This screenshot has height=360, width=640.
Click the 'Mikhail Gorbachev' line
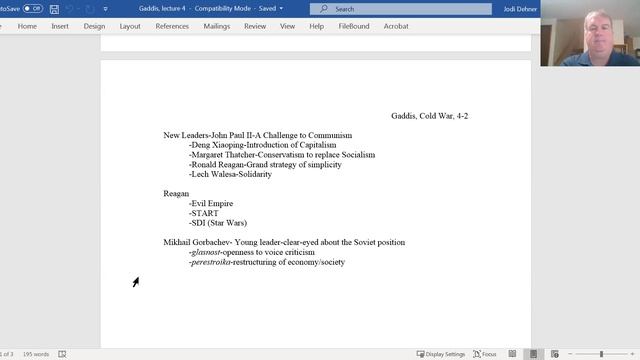[284, 242]
